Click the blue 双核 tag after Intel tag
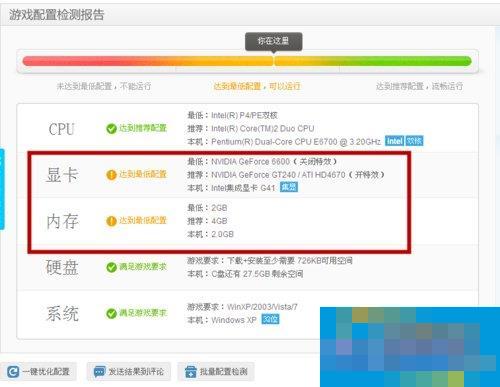 coord(414,141)
